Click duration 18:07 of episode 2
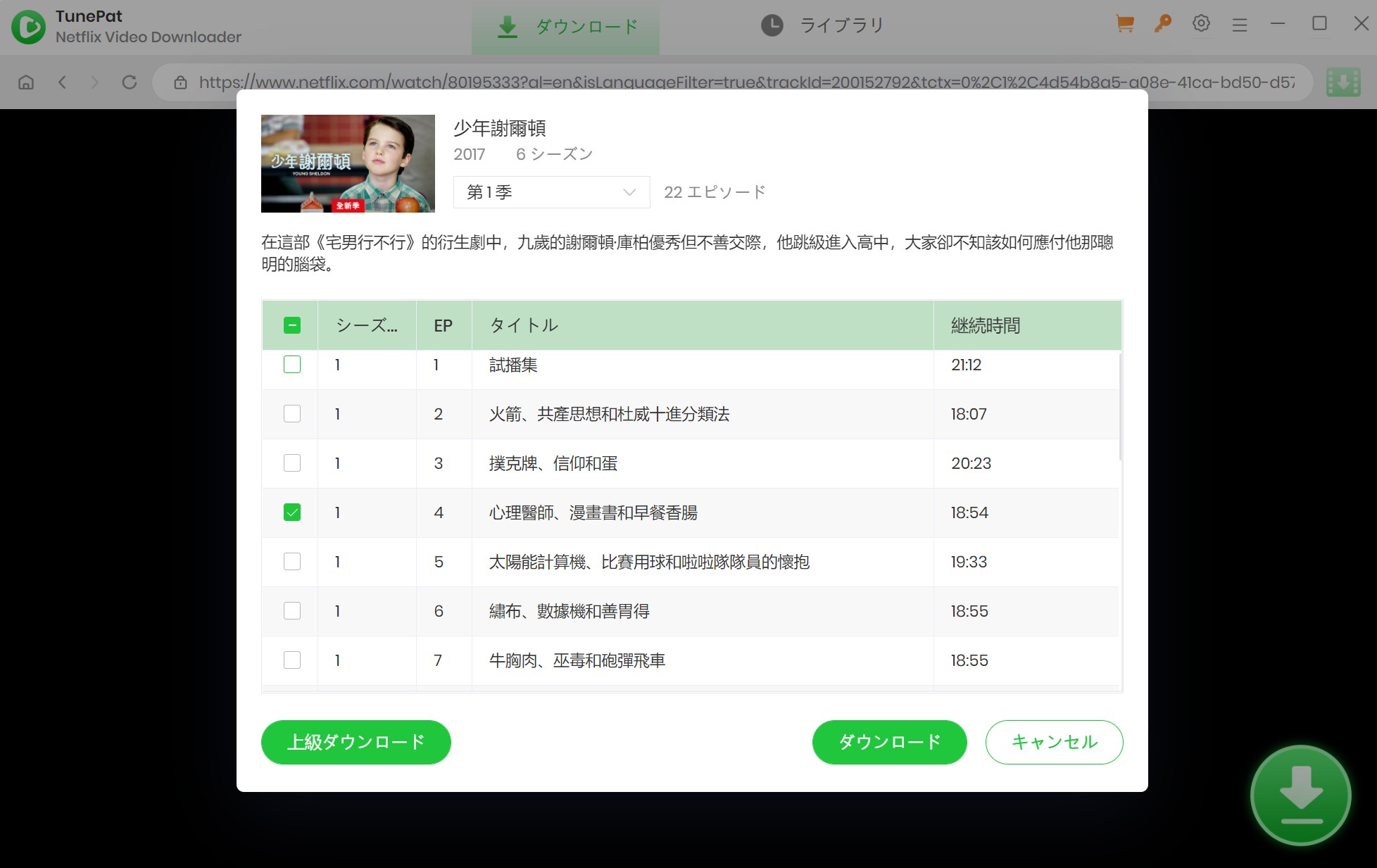The width and height of the screenshot is (1377, 868). pyautogui.click(x=969, y=414)
